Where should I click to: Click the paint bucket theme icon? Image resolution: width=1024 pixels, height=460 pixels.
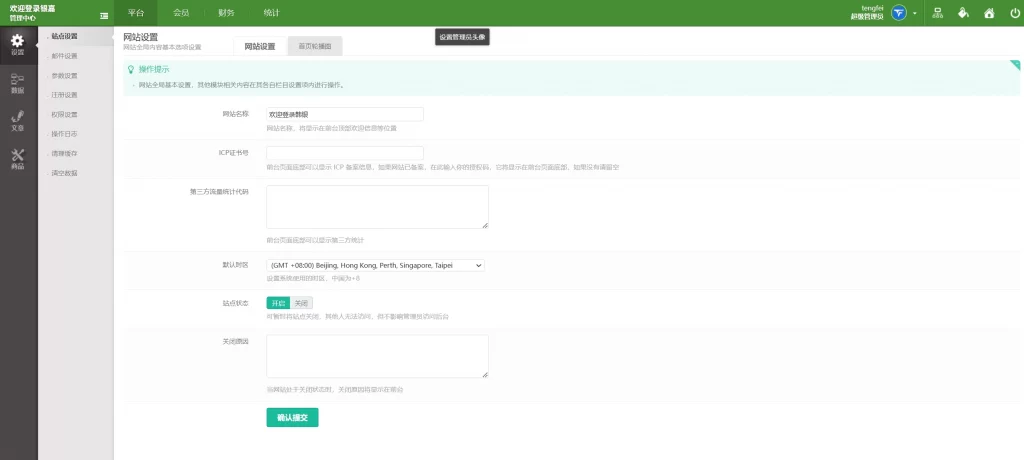pos(963,13)
